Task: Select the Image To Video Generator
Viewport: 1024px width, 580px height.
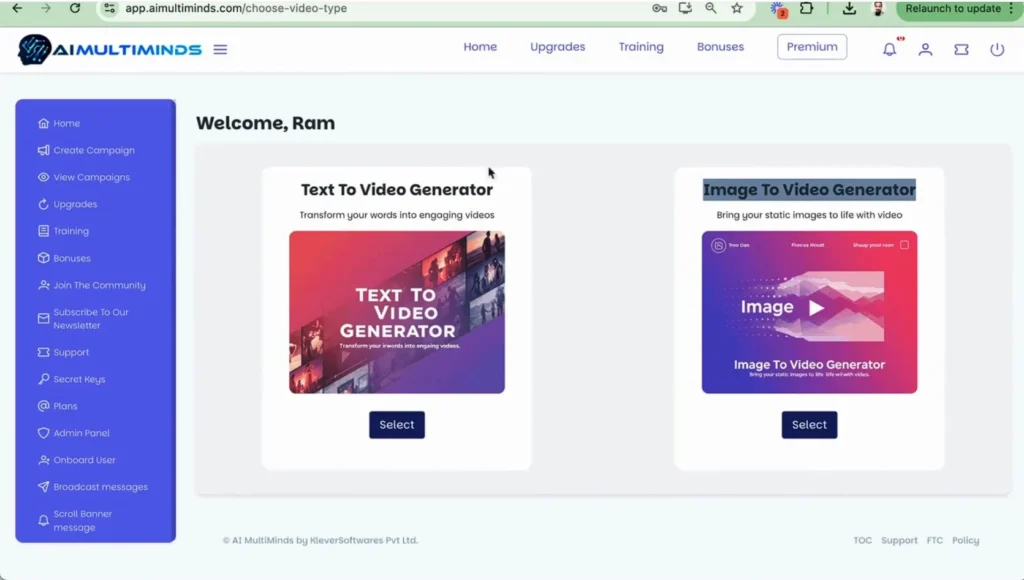Action: [x=809, y=425]
